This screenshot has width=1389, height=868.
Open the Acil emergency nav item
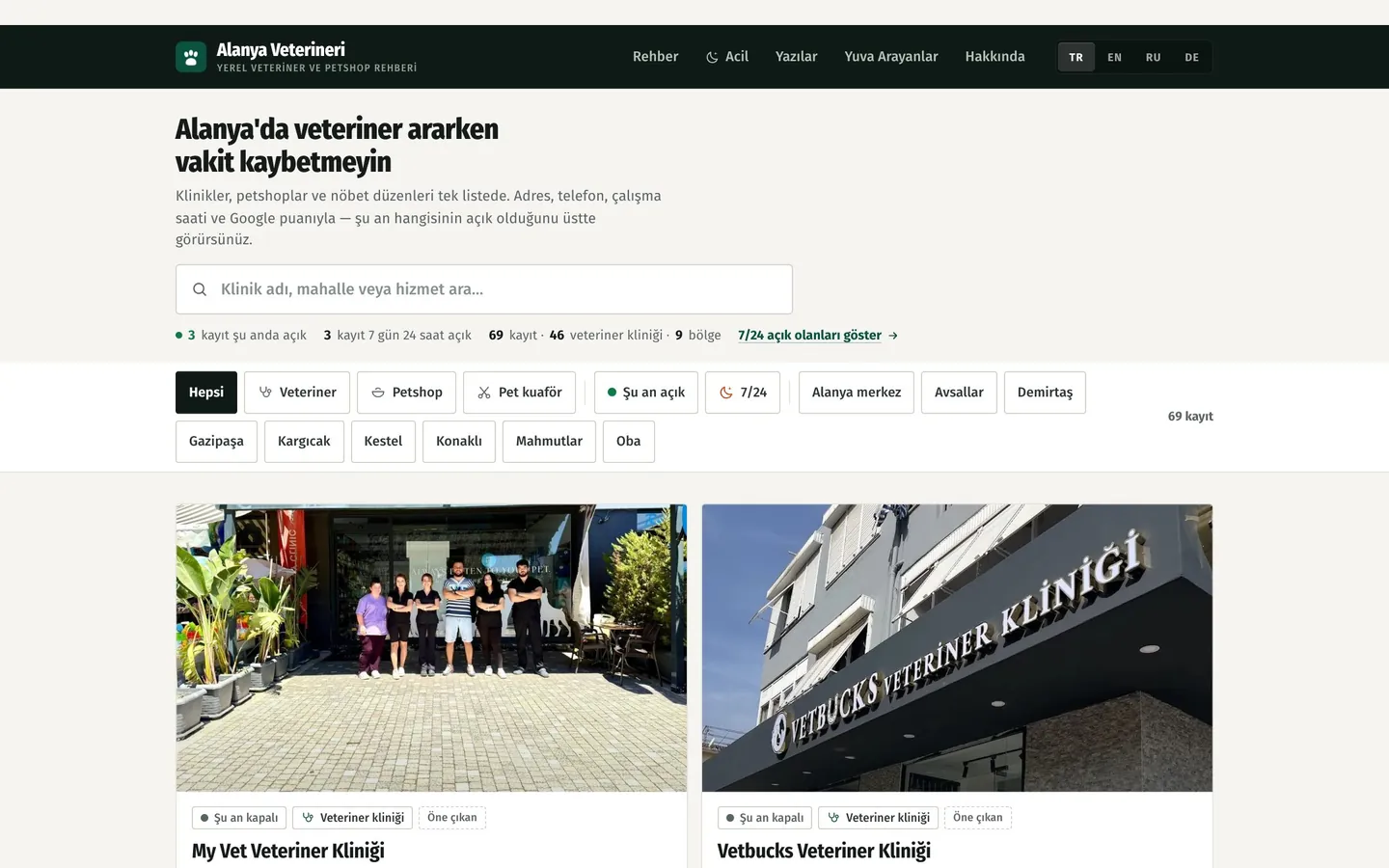[x=727, y=57]
